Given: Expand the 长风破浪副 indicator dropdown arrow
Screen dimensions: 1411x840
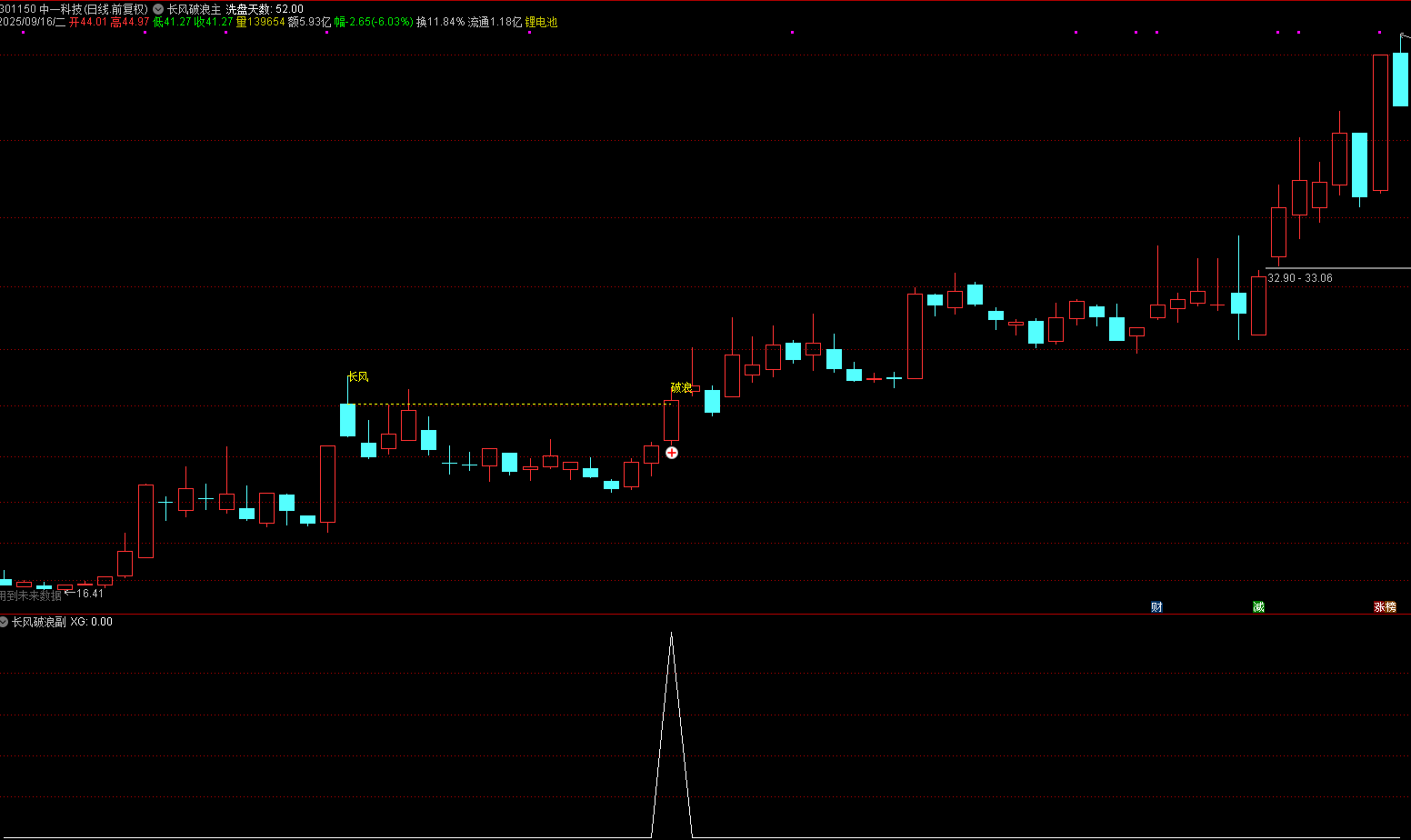Looking at the screenshot, I should tap(4, 622).
